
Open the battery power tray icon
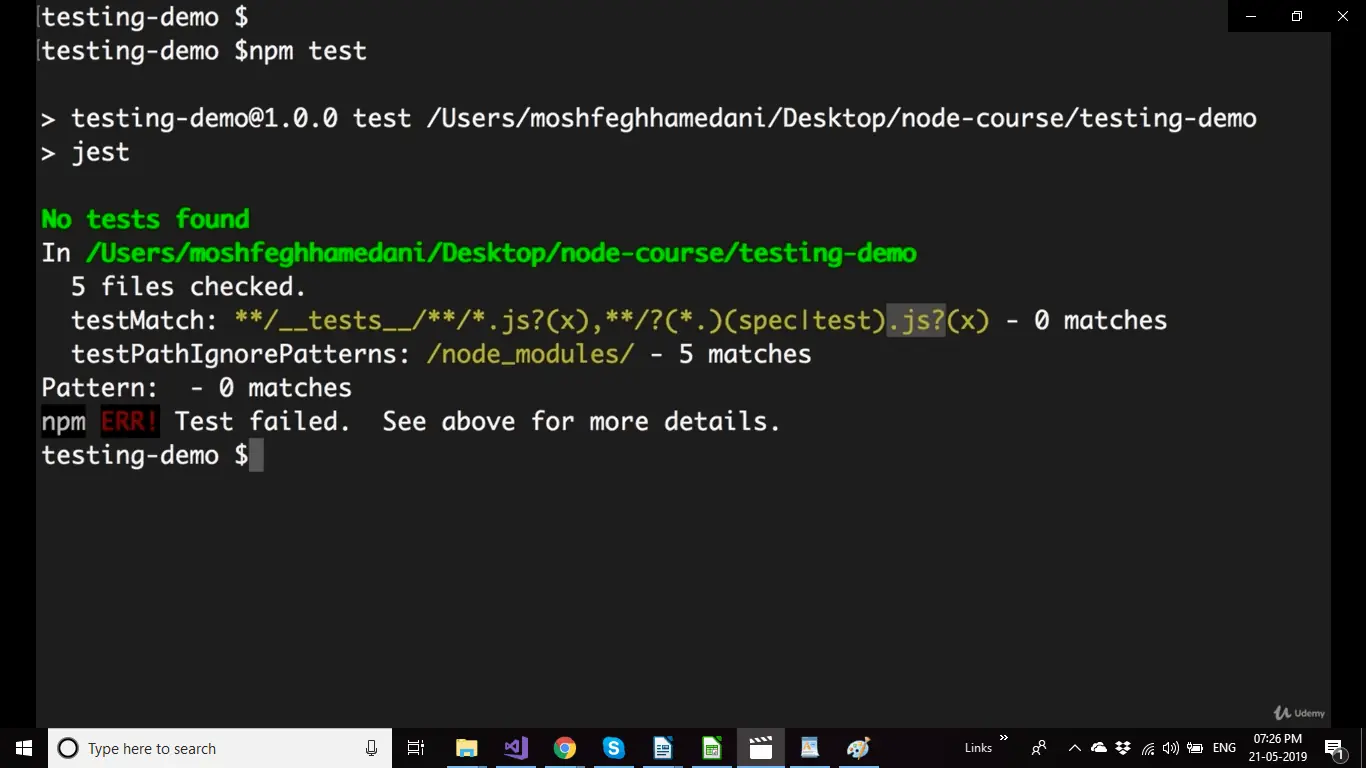click(x=1195, y=748)
